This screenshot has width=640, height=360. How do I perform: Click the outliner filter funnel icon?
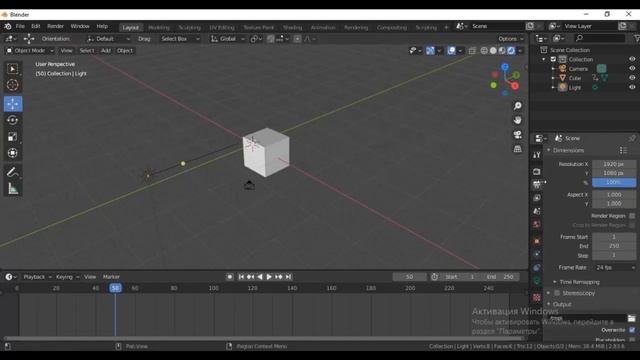[x=636, y=38]
